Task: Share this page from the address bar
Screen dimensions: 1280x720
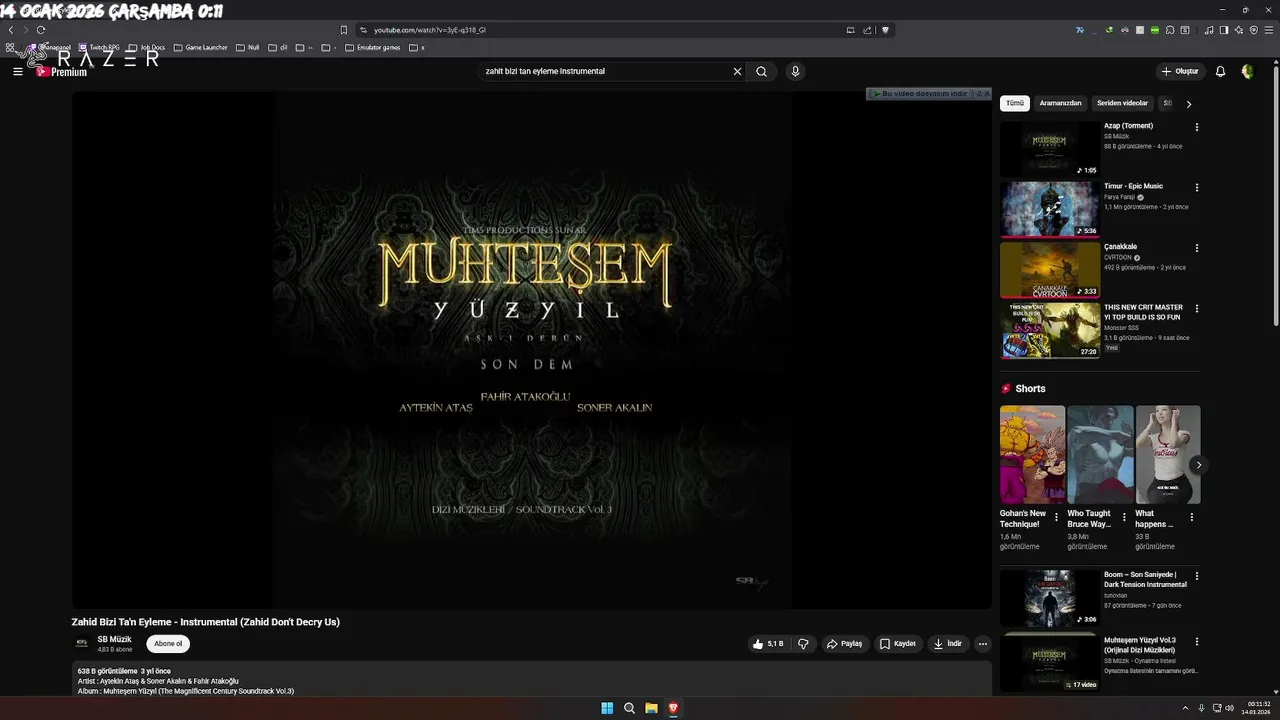Action: pos(868,30)
